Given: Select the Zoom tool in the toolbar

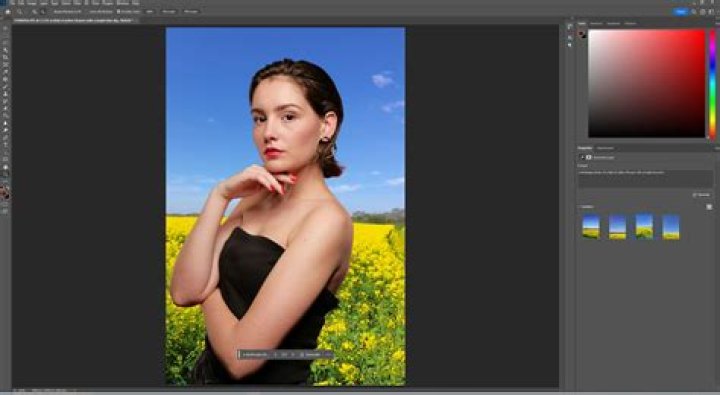Looking at the screenshot, I should point(6,175).
